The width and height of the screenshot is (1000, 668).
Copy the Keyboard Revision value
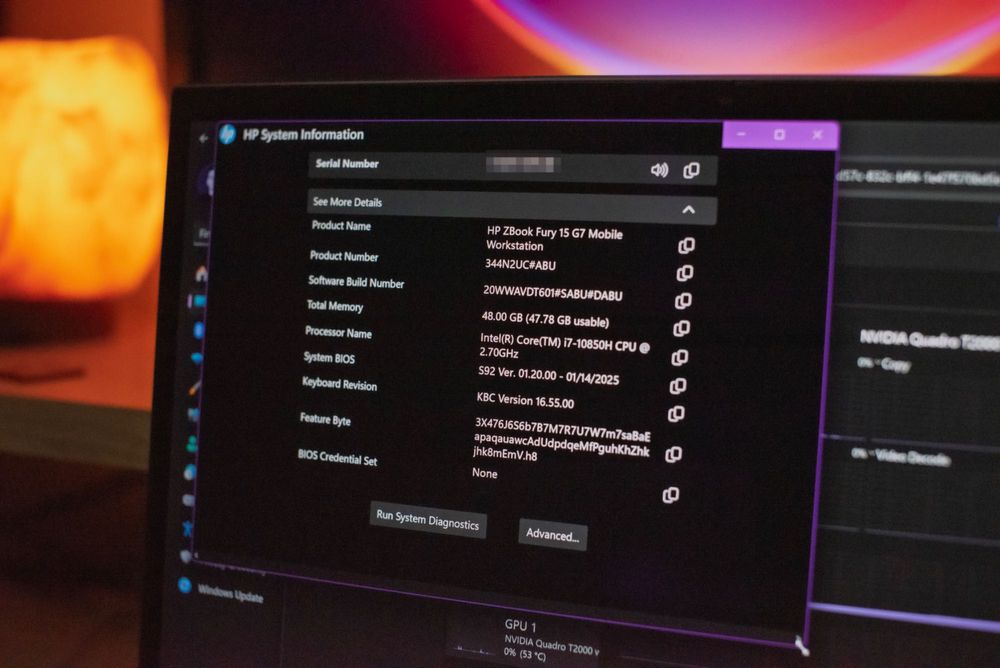pos(676,414)
